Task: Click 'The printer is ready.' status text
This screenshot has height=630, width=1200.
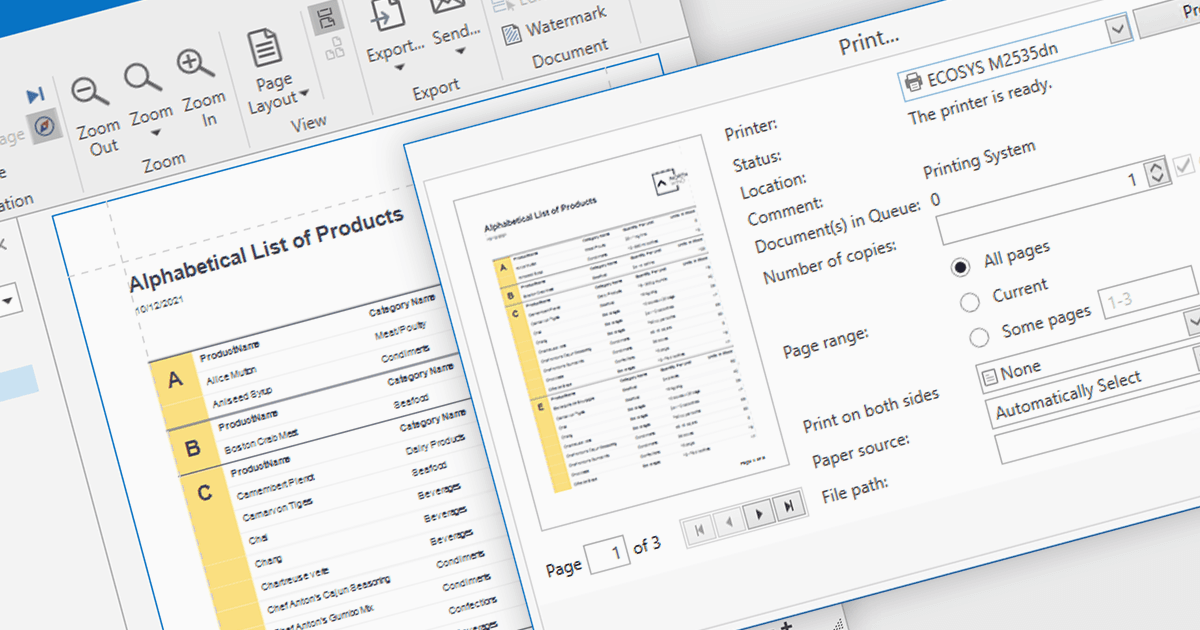Action: (x=979, y=101)
